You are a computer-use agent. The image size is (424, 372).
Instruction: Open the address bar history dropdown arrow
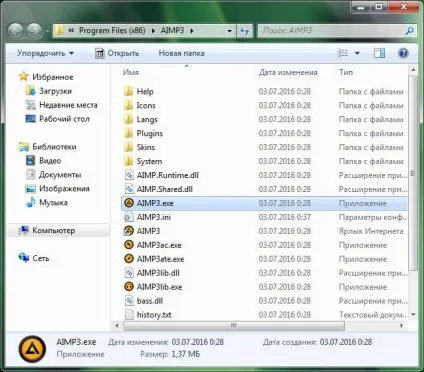pyautogui.click(x=229, y=31)
